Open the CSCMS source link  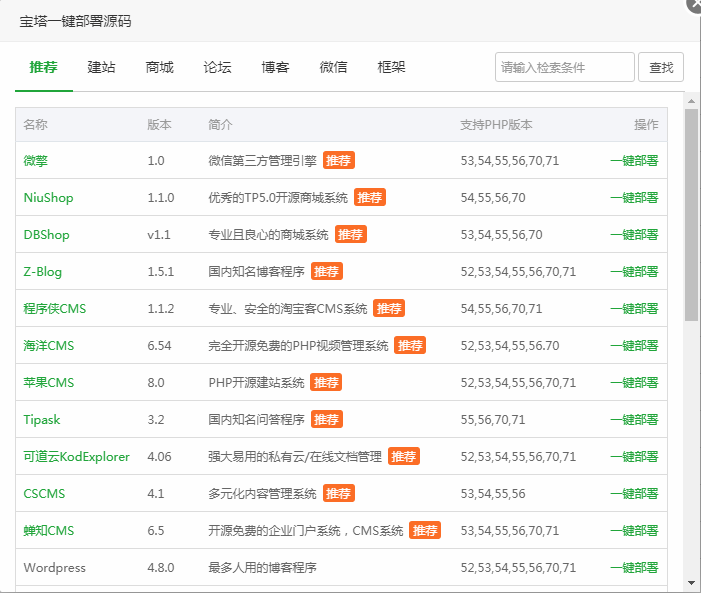(44, 494)
